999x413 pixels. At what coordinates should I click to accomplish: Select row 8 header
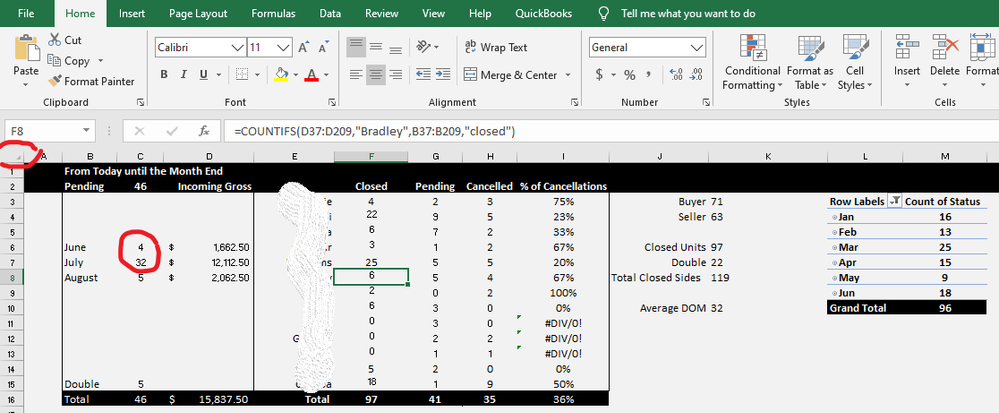coord(12,277)
